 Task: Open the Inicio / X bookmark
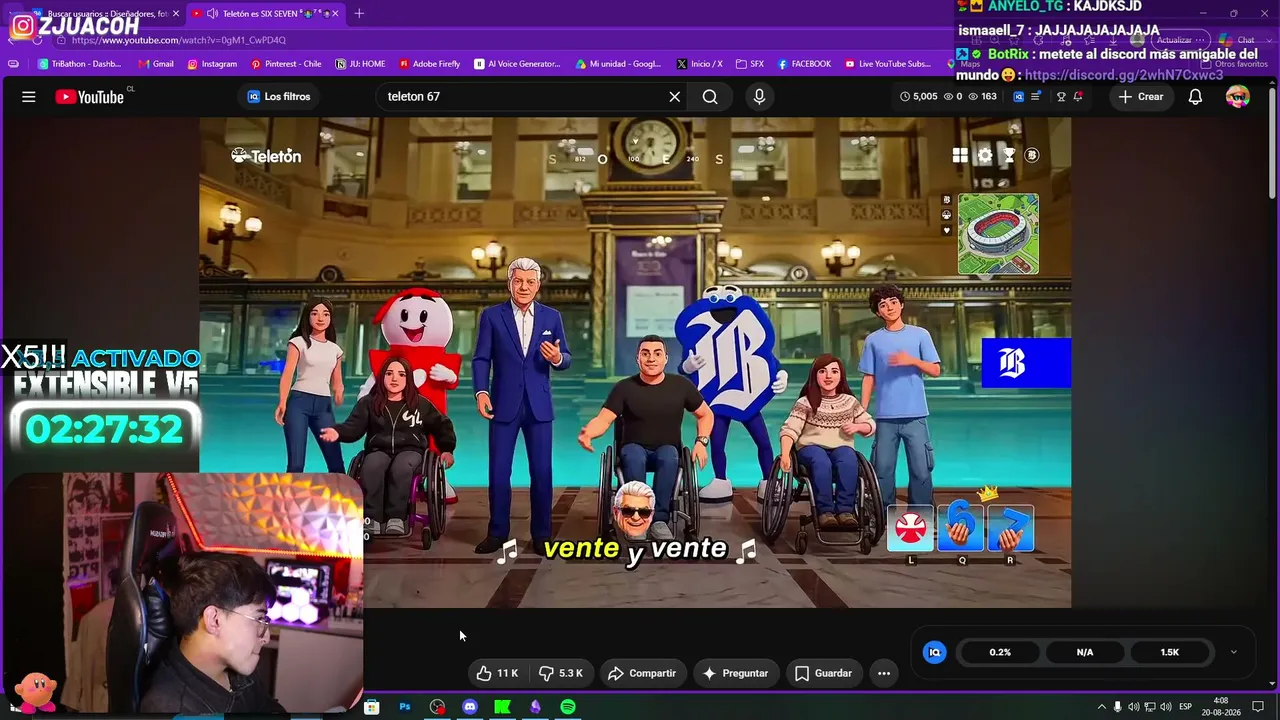[699, 64]
